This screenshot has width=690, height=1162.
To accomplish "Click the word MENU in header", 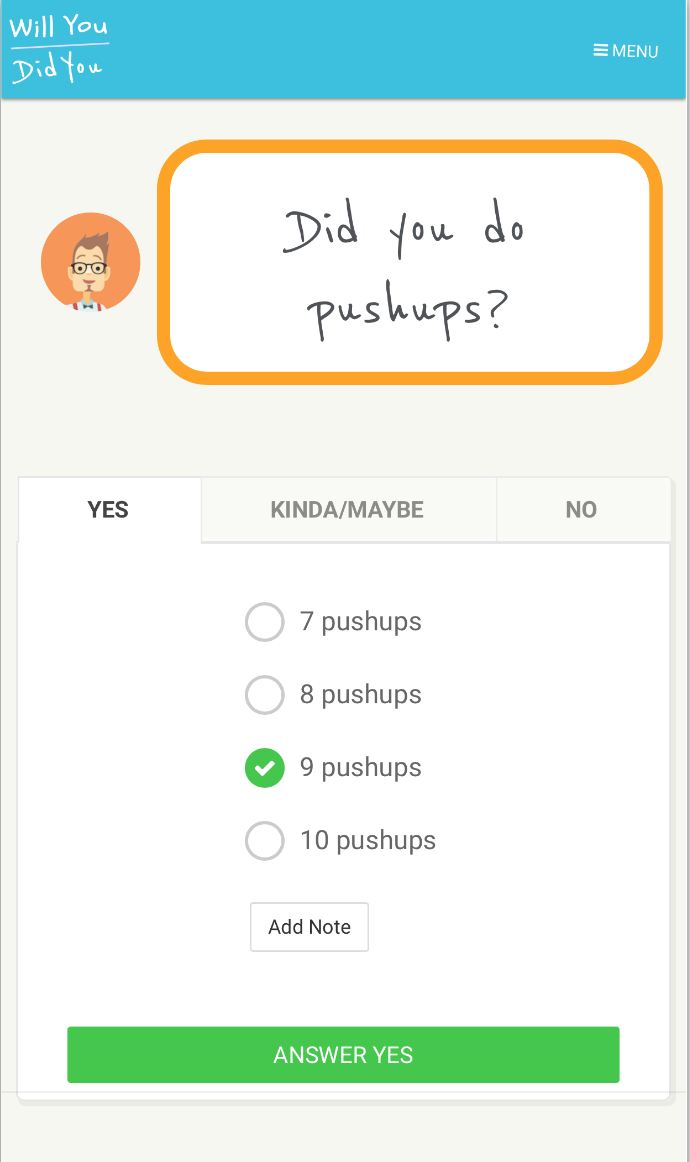I will point(636,51).
